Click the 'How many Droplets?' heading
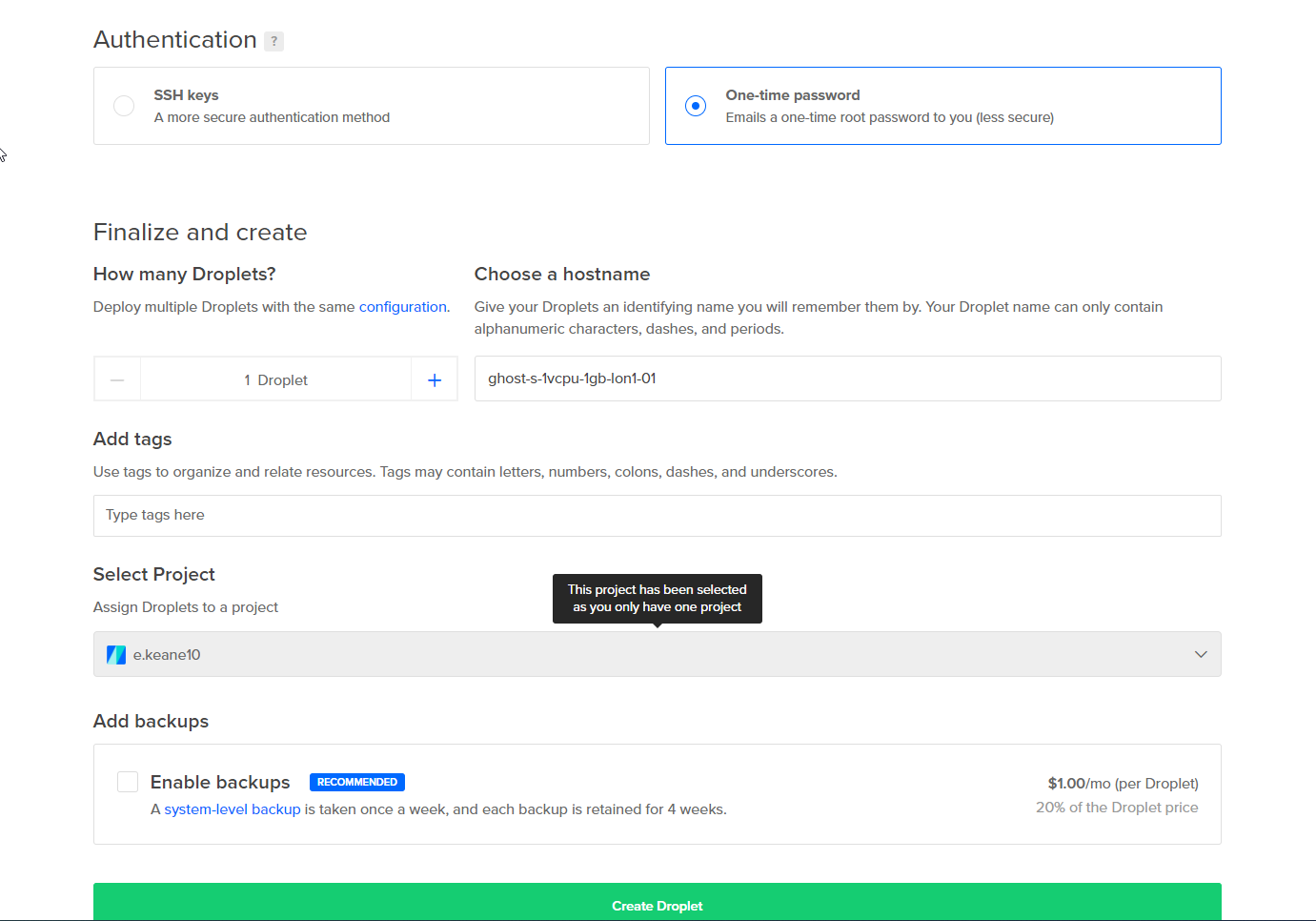 pyautogui.click(x=185, y=274)
